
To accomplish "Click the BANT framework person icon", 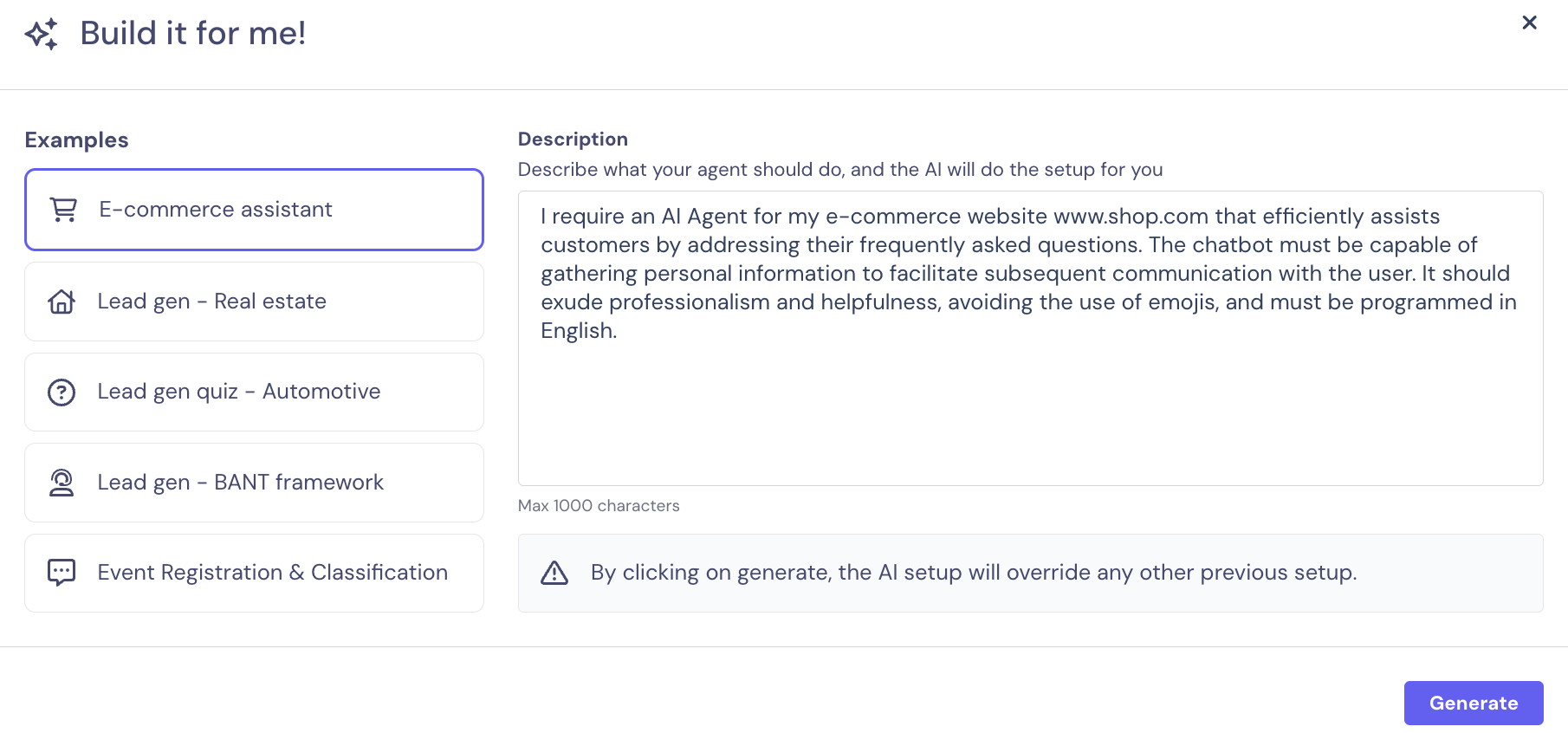I will (x=62, y=483).
